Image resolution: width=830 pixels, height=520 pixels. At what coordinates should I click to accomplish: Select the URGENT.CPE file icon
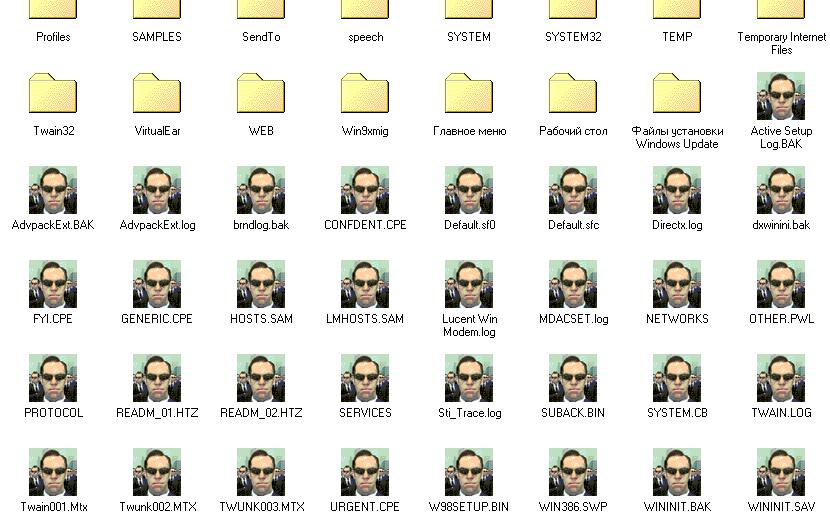(x=365, y=472)
